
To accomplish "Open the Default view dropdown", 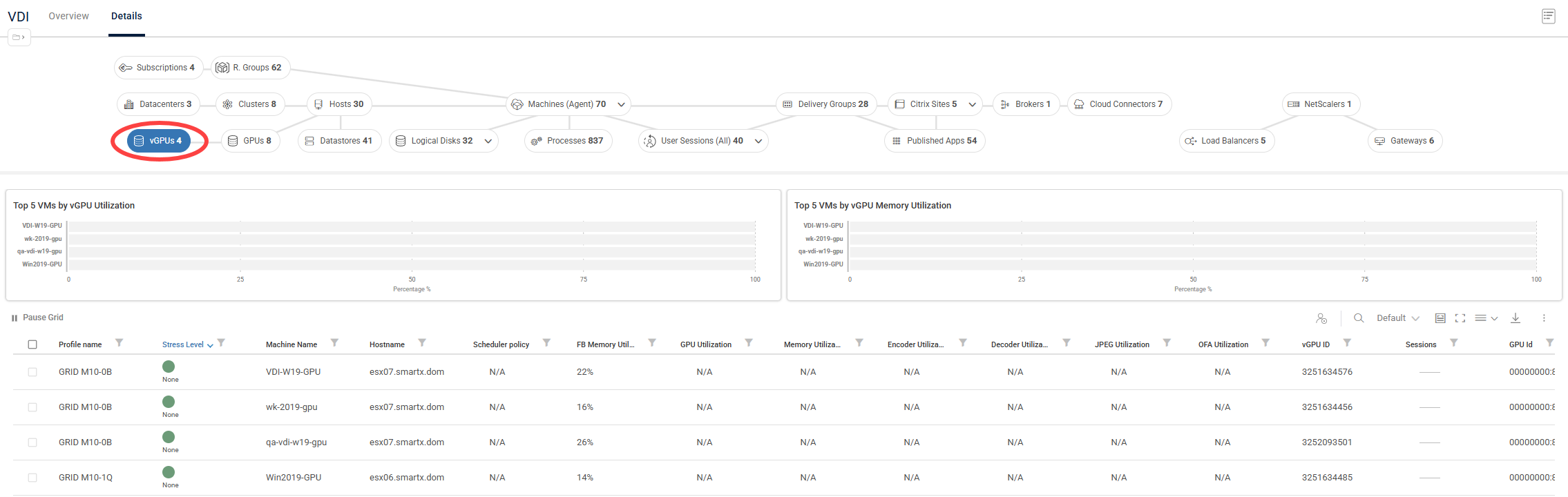I will coord(1397,318).
